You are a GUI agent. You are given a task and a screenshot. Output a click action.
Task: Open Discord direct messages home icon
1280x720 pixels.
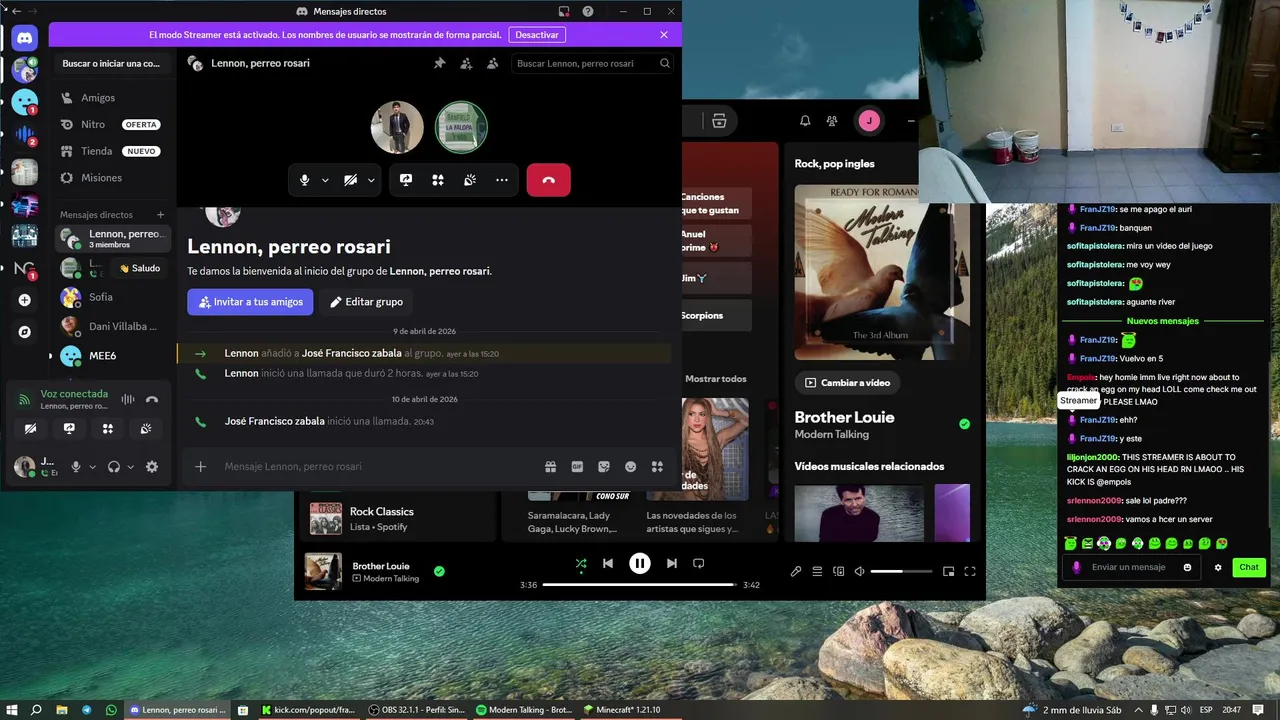[x=25, y=38]
